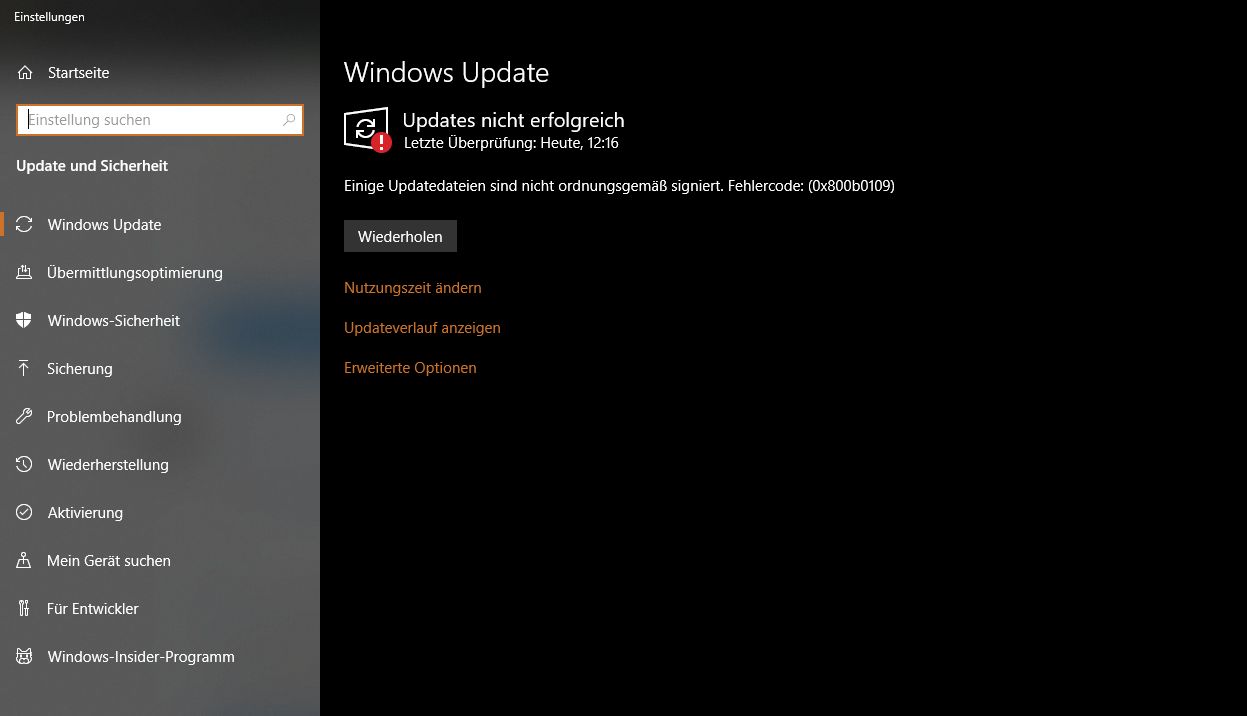Open Mein Gerät suchen

160,561
